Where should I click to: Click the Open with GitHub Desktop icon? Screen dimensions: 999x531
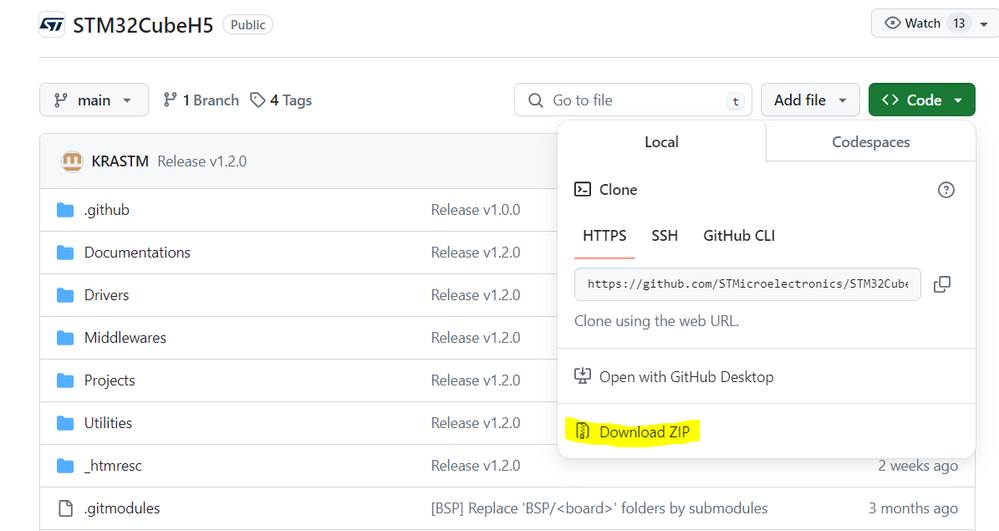click(582, 377)
